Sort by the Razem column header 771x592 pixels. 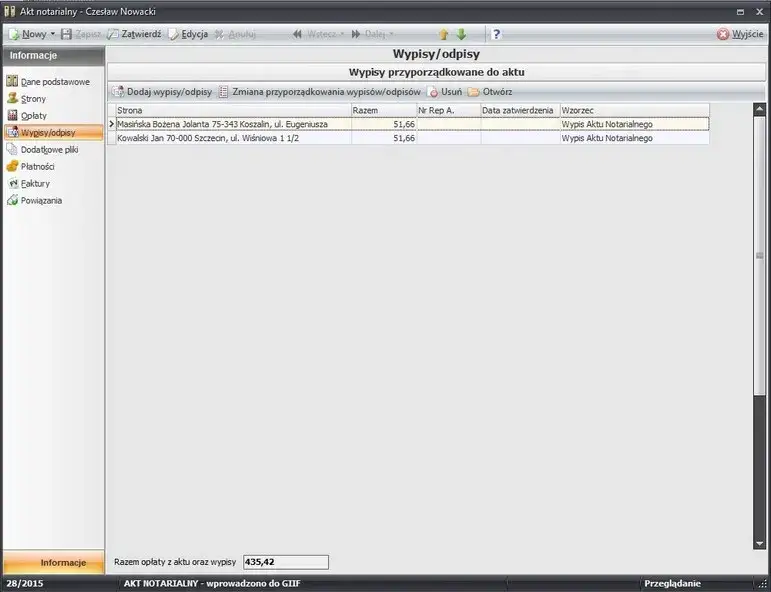(x=383, y=110)
